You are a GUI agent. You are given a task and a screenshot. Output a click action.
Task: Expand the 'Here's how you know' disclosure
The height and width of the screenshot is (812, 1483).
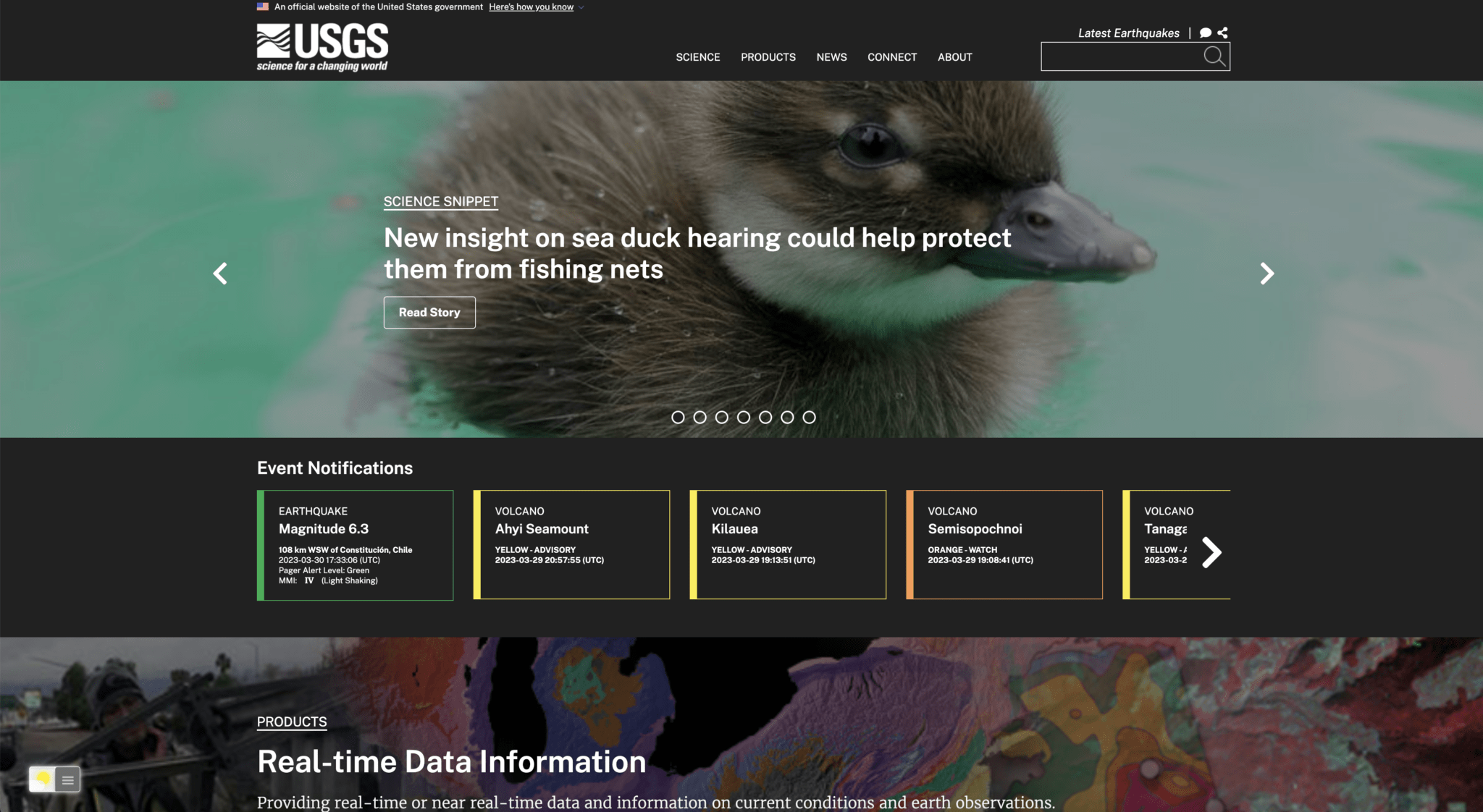[x=531, y=7]
